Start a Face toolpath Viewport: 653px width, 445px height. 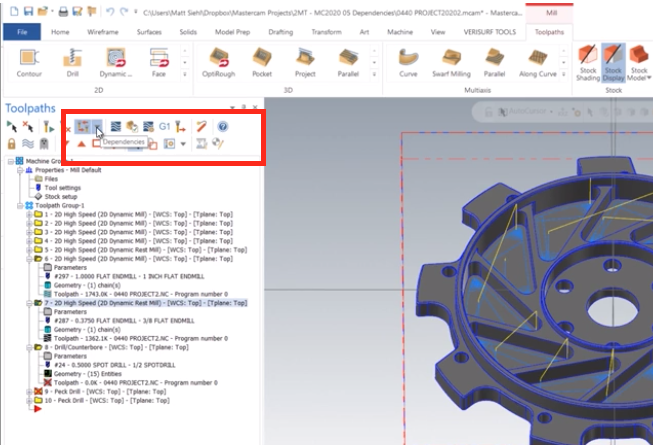click(x=159, y=63)
